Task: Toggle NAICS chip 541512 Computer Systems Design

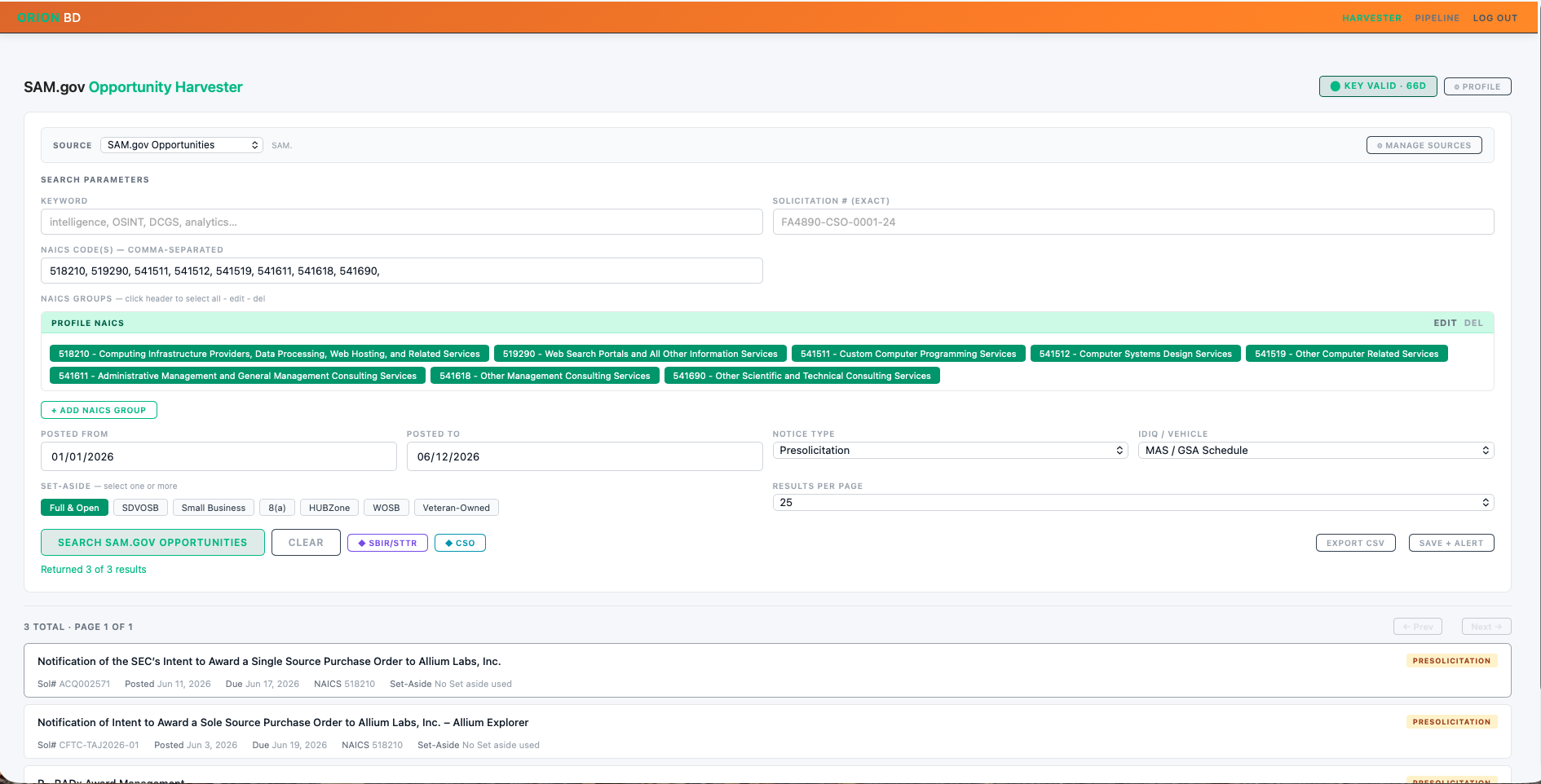Action: [1135, 354]
